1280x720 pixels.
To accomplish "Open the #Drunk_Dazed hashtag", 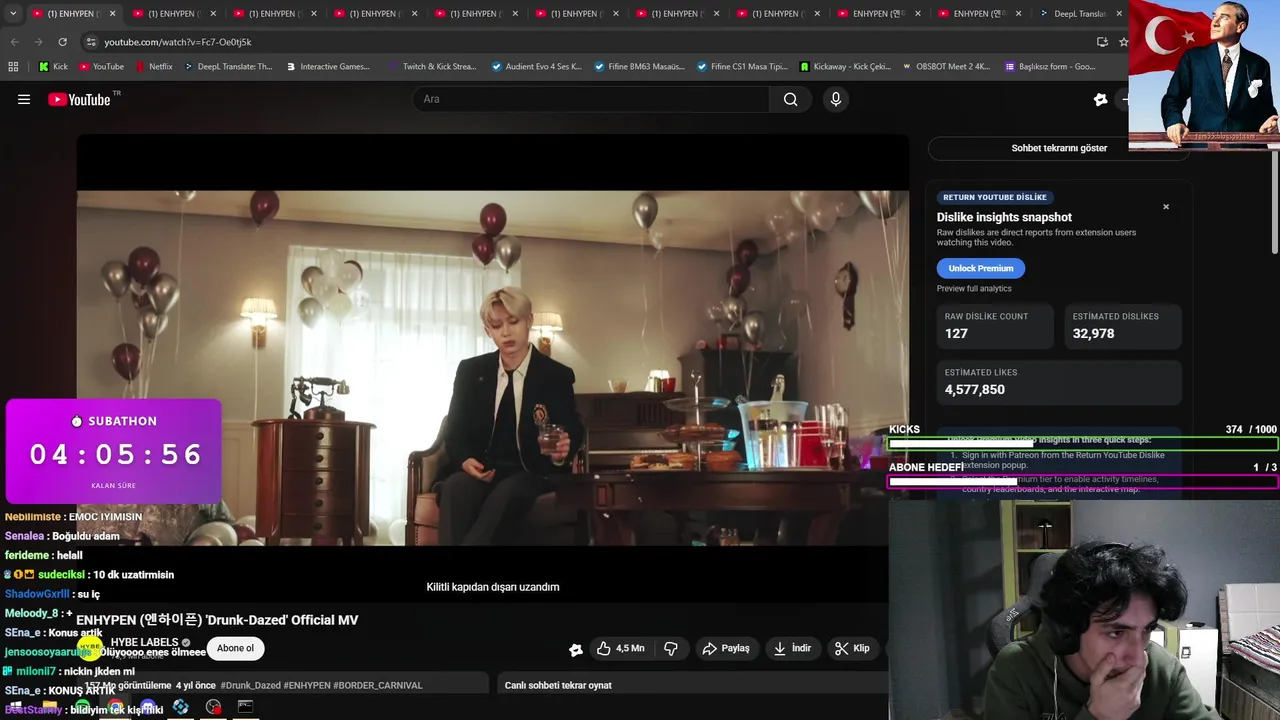I will click(x=250, y=685).
